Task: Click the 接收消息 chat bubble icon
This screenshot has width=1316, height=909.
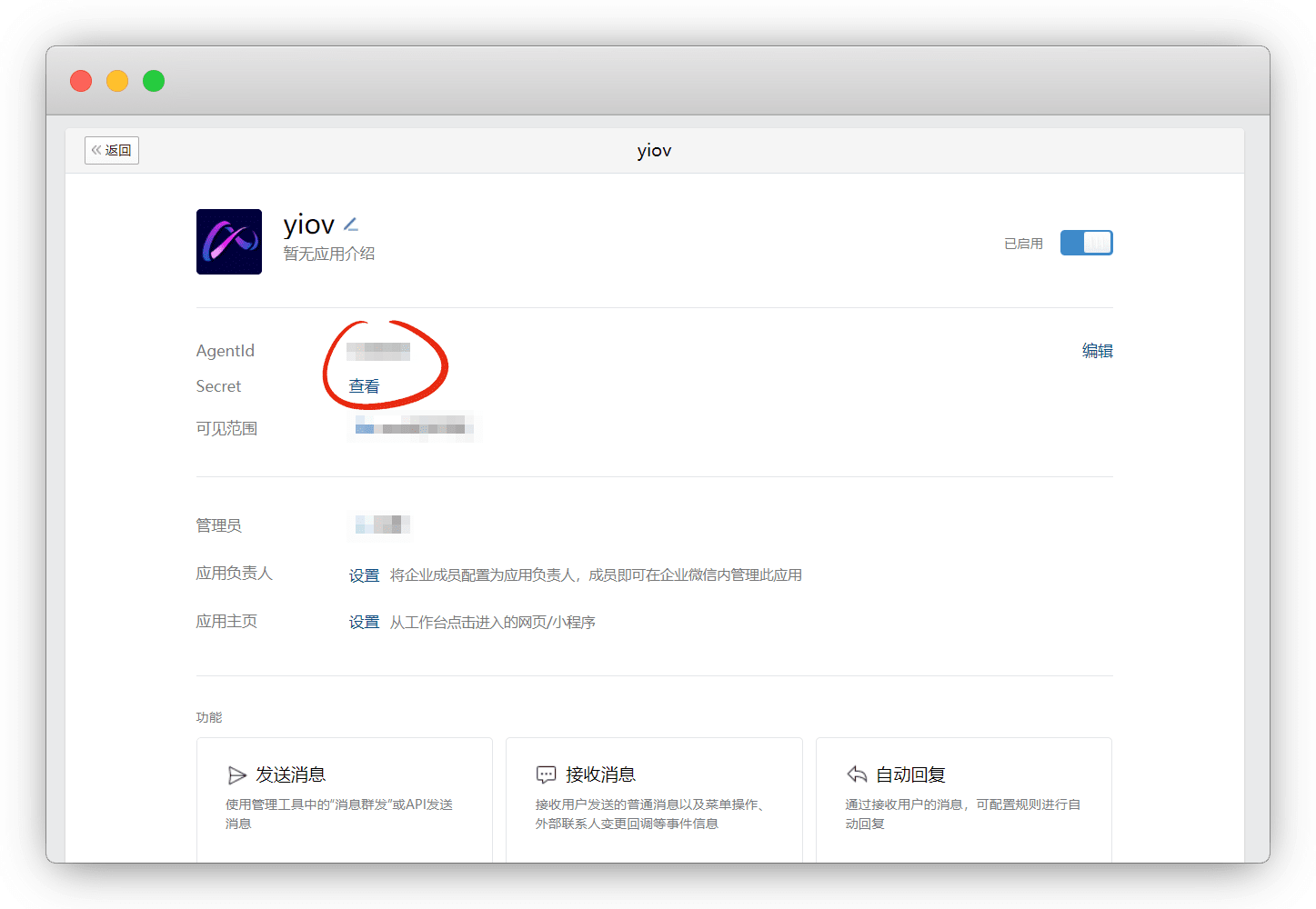Action: click(546, 775)
